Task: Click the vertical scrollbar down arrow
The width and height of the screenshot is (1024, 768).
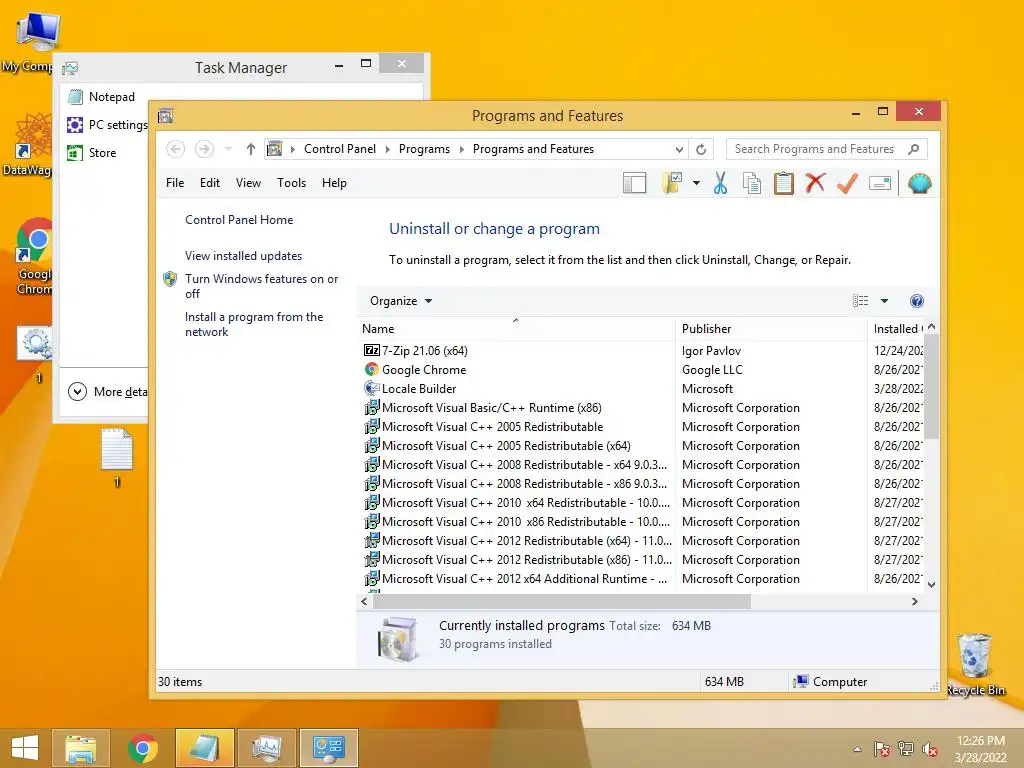Action: [x=931, y=585]
